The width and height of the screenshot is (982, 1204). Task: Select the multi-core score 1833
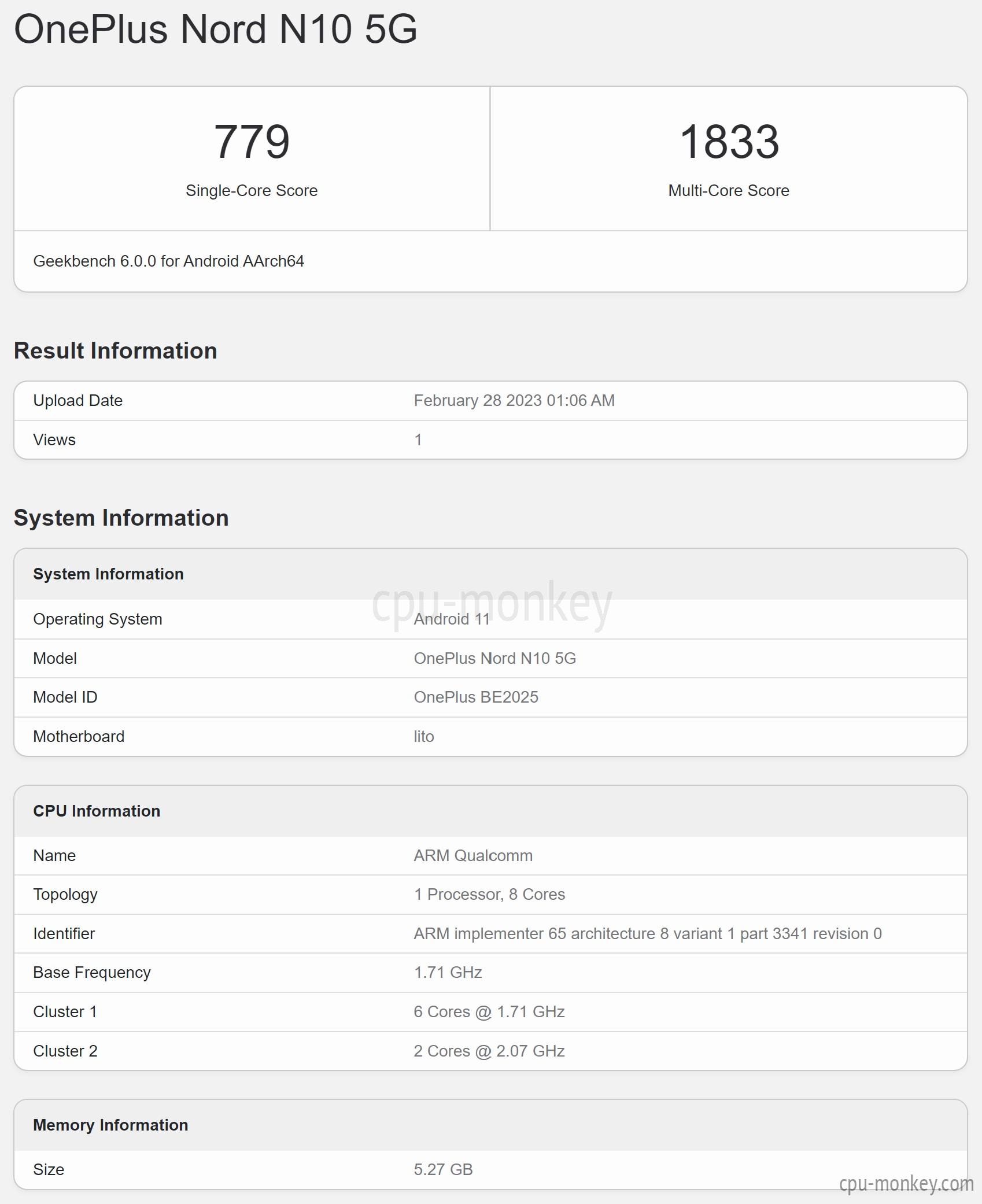click(x=729, y=142)
